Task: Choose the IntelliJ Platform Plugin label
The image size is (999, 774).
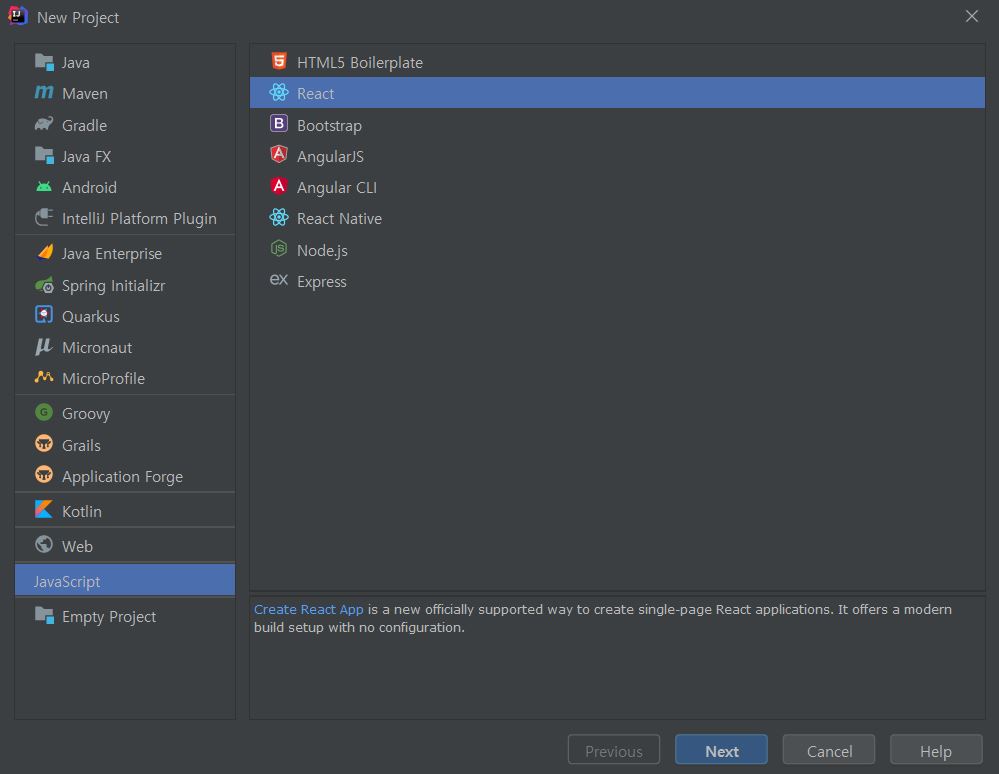Action: pos(139,219)
